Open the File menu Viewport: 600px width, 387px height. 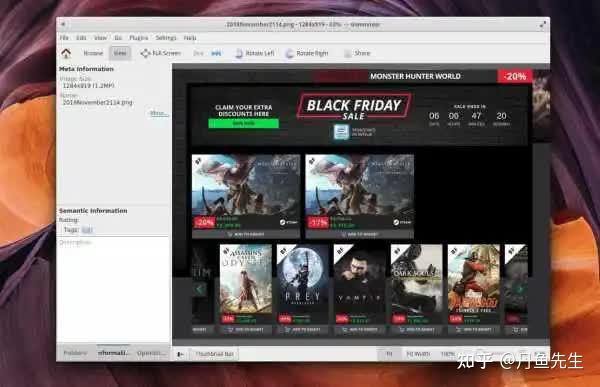pos(64,38)
